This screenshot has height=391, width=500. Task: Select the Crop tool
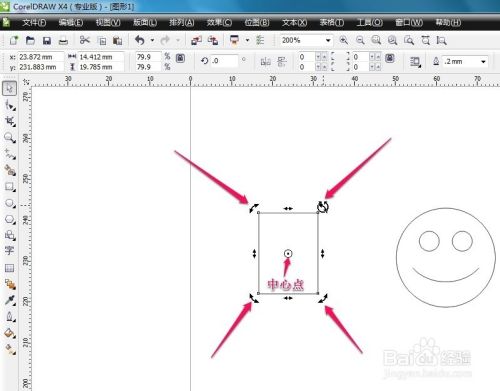tap(10, 121)
